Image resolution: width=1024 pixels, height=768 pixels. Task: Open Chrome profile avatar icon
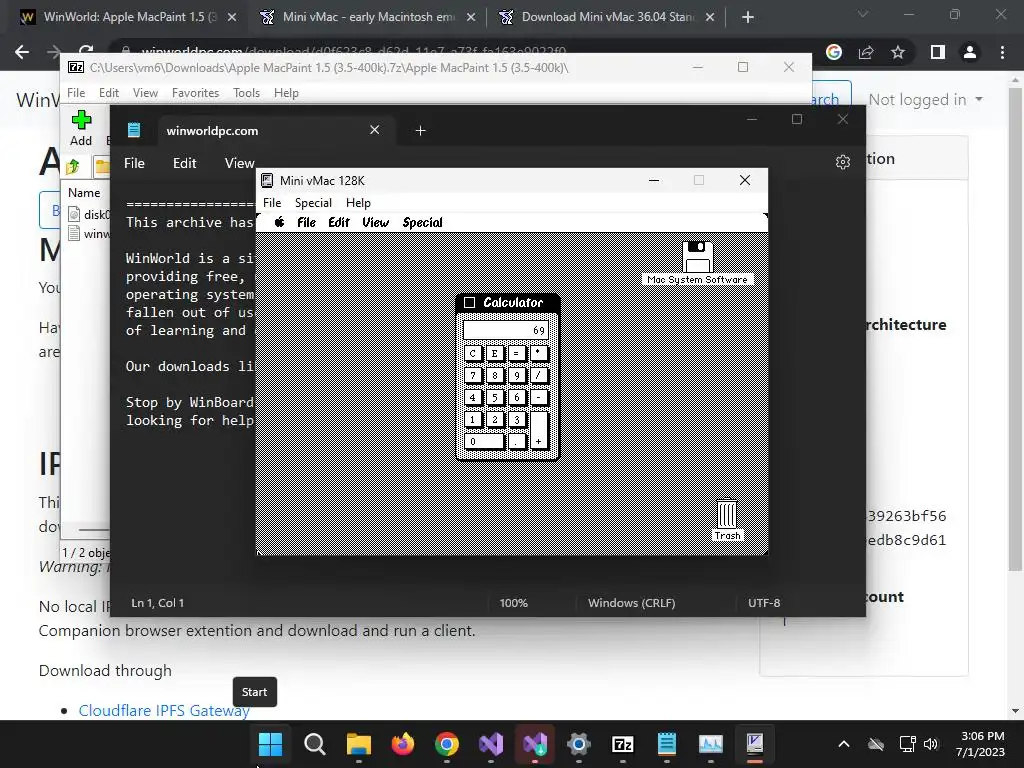point(970,52)
